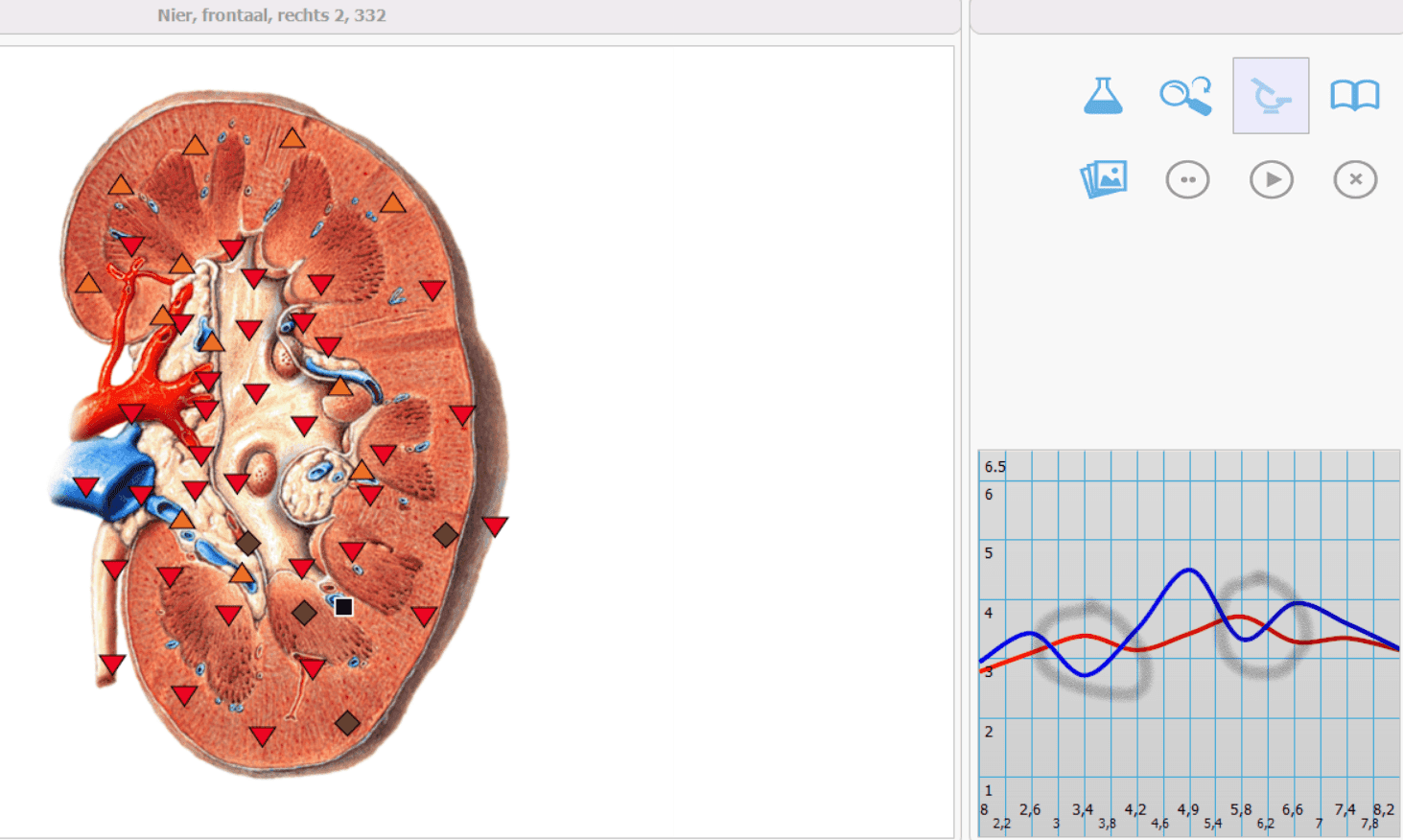This screenshot has height=840, width=1403.
Task: Click the right gray scribbled circle on graph
Action: (1263, 624)
